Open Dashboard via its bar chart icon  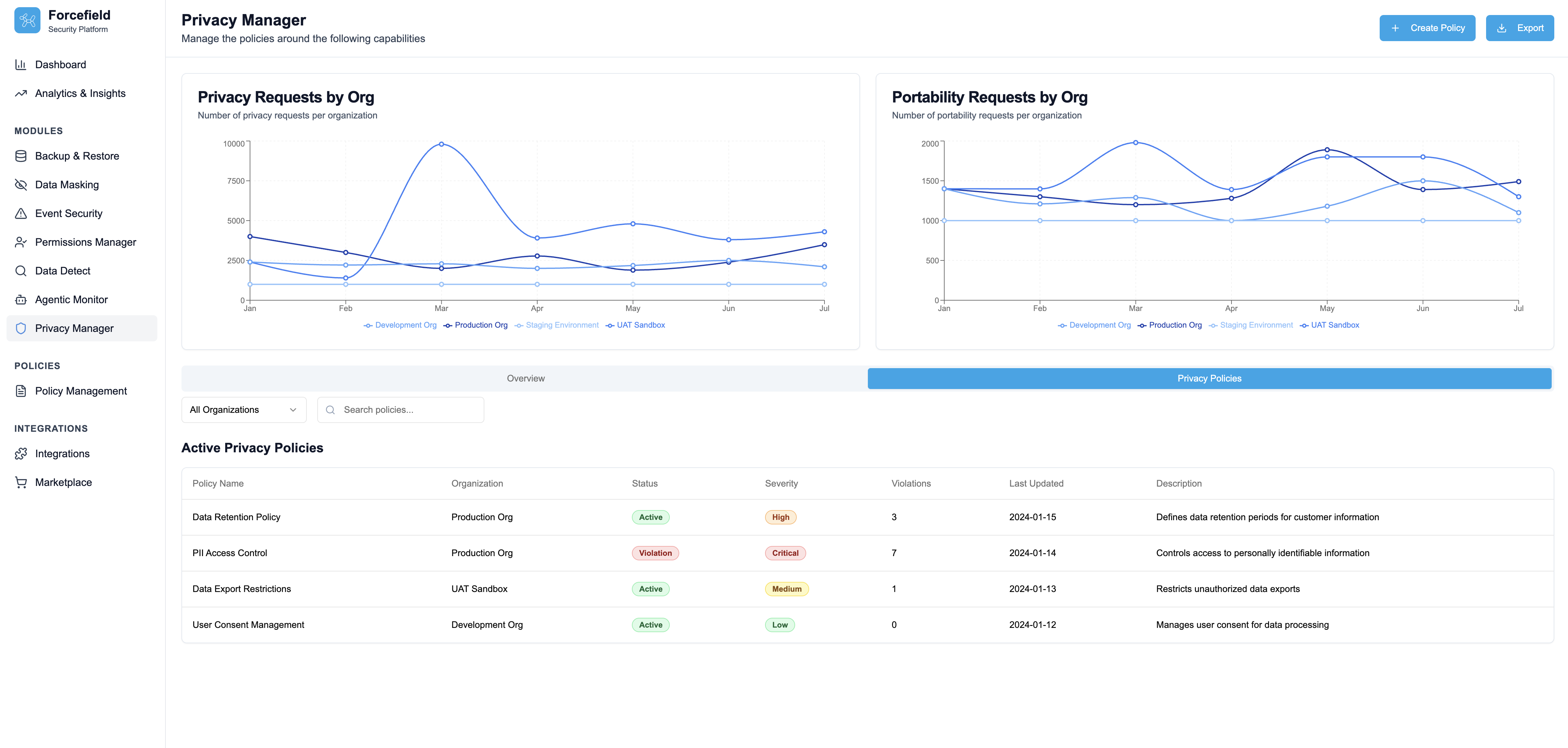(x=21, y=65)
